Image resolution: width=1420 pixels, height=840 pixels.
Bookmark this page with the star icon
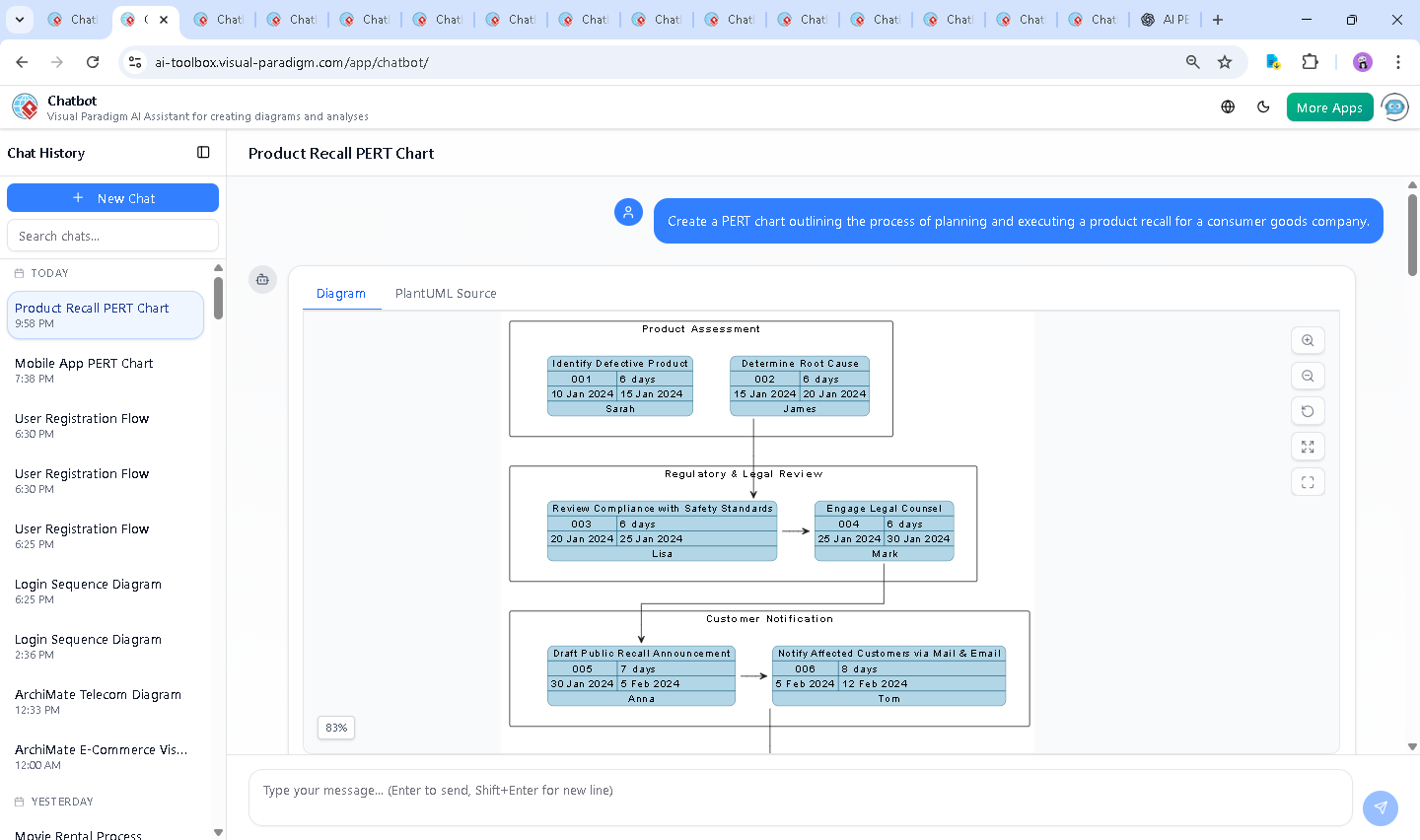1225,62
